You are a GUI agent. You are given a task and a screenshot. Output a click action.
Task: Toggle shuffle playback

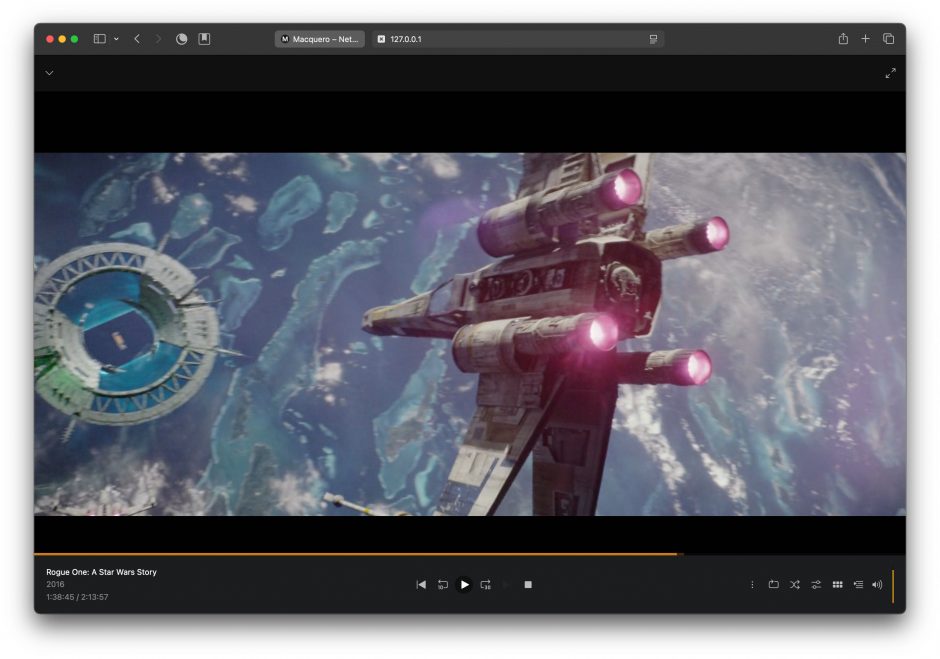tap(794, 585)
